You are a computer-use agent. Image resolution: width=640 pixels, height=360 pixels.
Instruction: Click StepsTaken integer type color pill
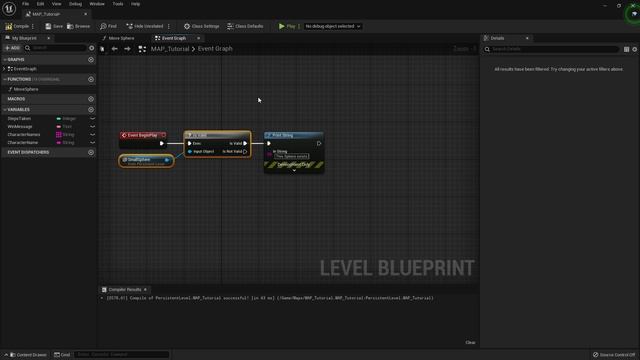coord(58,118)
